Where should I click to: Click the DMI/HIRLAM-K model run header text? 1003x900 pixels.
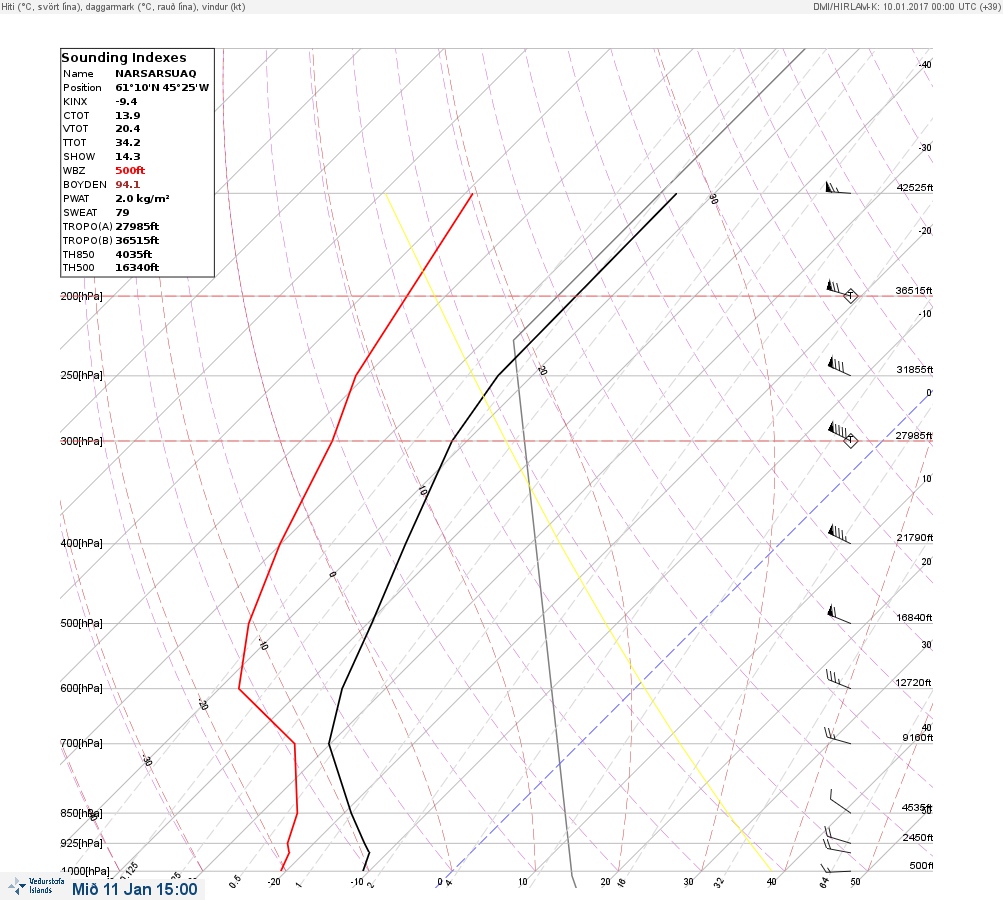pyautogui.click(x=906, y=6)
